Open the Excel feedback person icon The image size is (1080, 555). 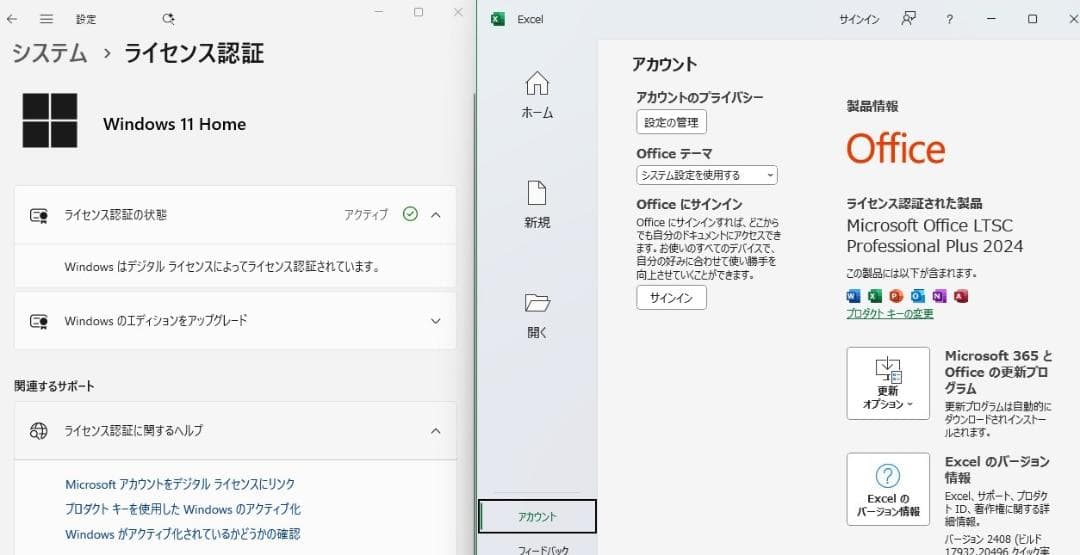(908, 19)
